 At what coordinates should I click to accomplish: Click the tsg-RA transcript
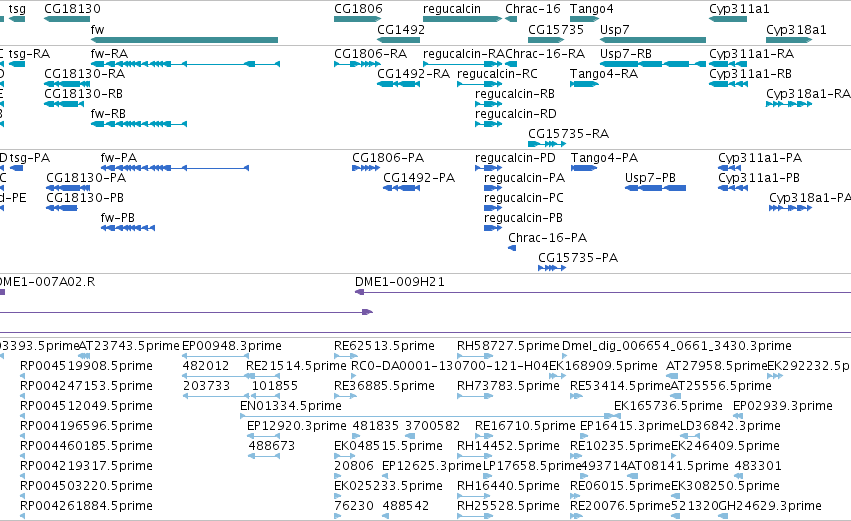tap(17, 64)
